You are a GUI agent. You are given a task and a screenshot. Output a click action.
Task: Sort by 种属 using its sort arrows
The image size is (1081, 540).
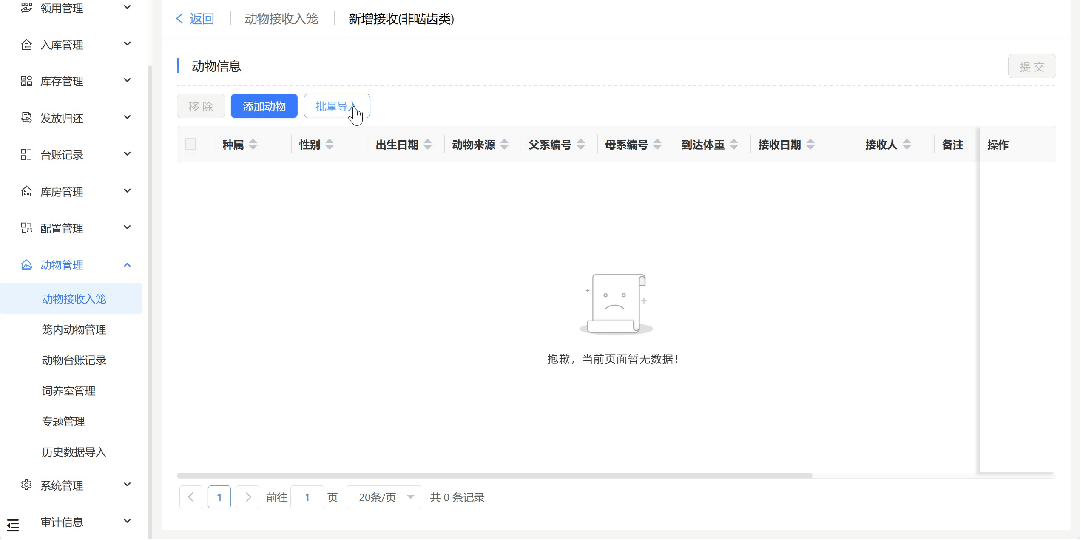pyautogui.click(x=253, y=145)
